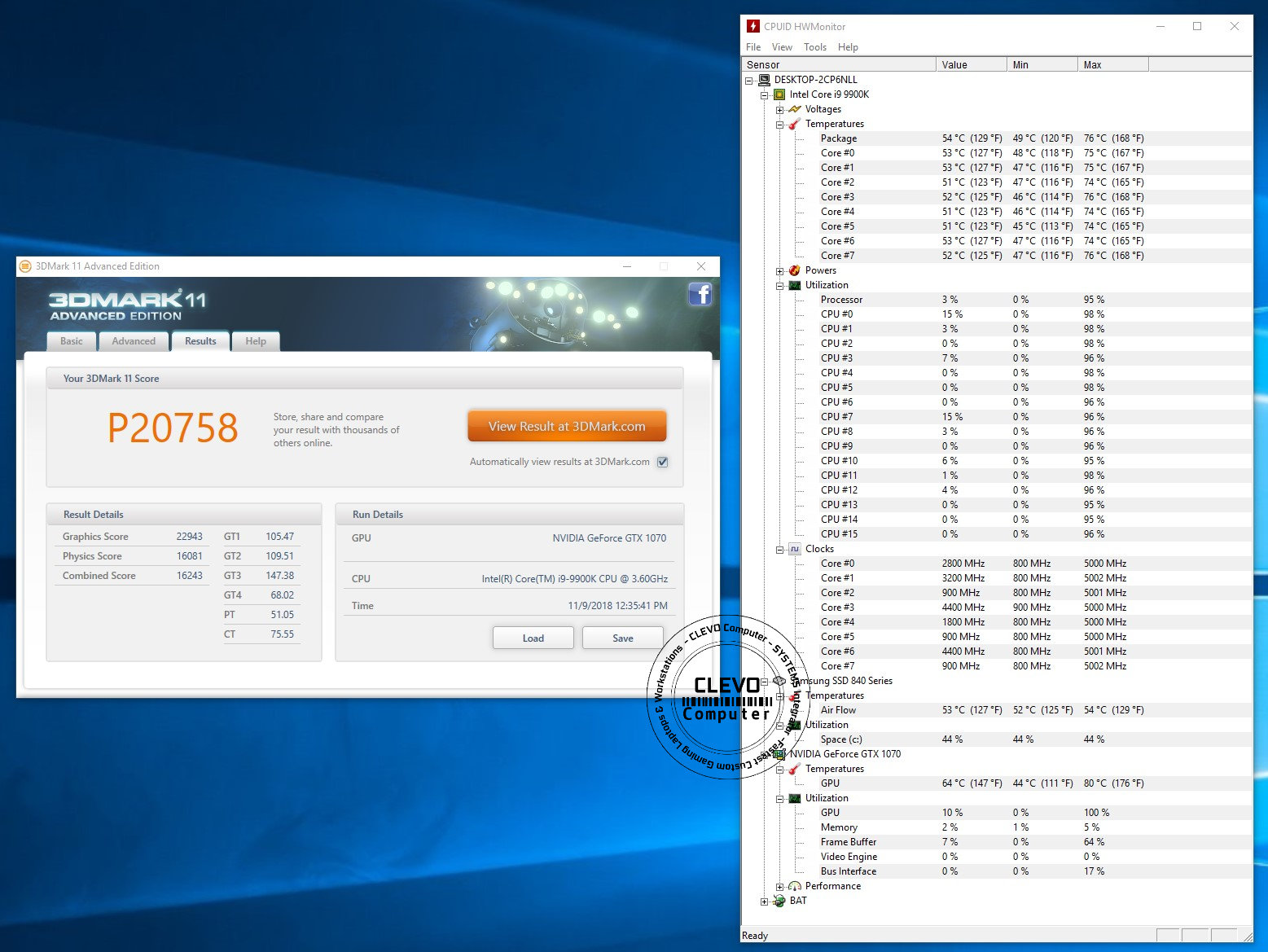This screenshot has height=952, width=1268.
Task: Click the Ready status bar text
Action: [755, 936]
